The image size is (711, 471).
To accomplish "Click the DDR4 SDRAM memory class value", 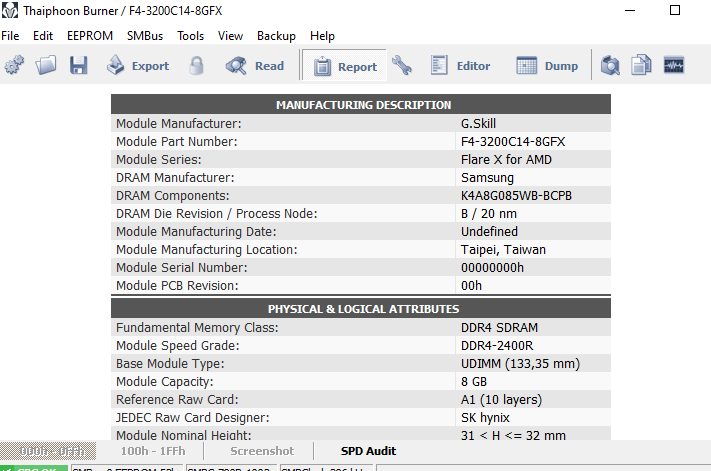I will pyautogui.click(x=499, y=327).
